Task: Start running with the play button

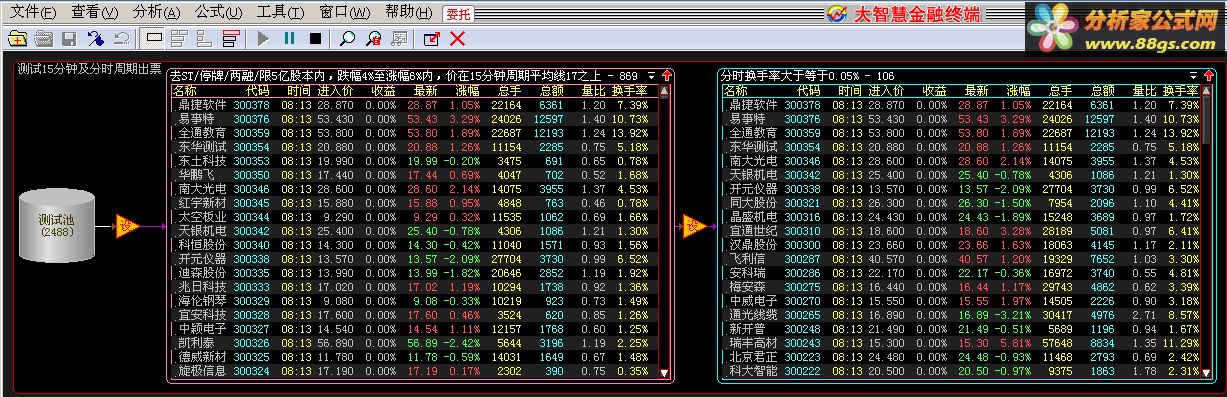Action: (263, 39)
